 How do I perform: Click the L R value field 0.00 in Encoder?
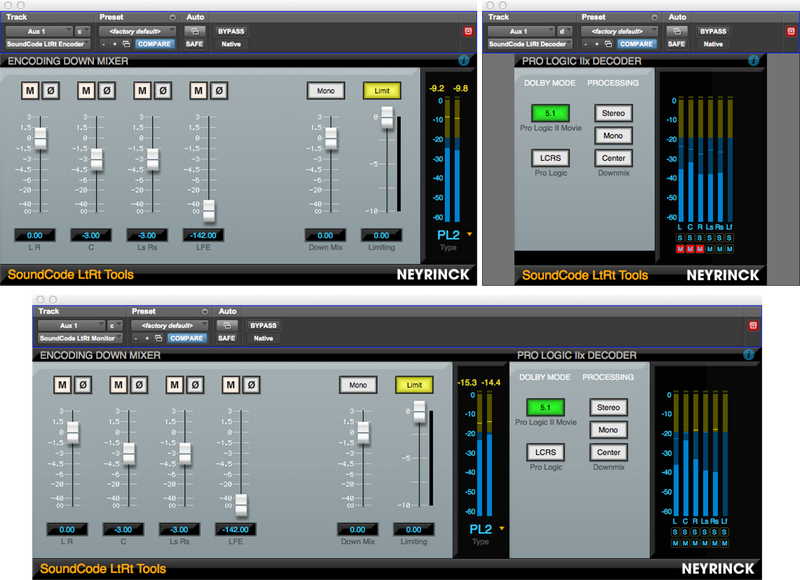coord(35,235)
